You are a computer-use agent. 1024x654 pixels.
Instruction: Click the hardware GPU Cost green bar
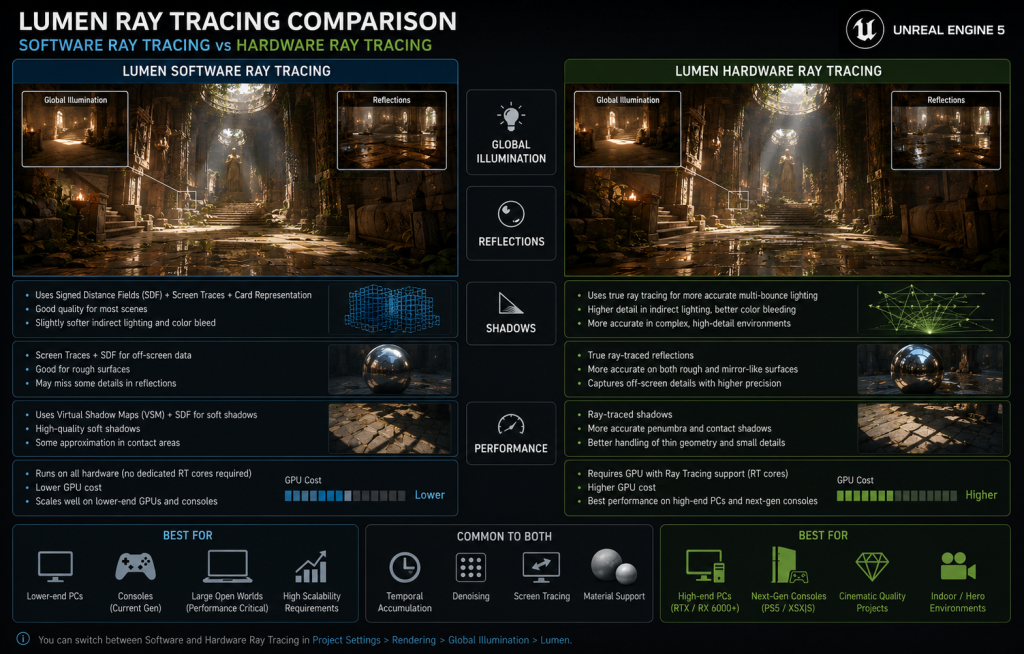click(x=897, y=496)
